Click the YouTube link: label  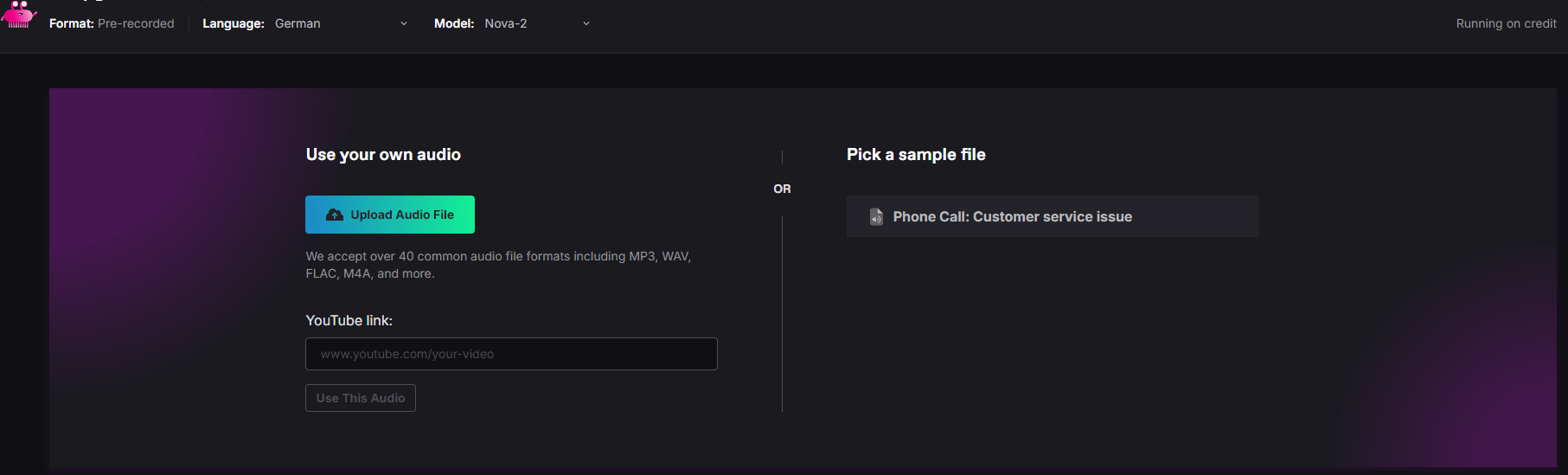349,320
